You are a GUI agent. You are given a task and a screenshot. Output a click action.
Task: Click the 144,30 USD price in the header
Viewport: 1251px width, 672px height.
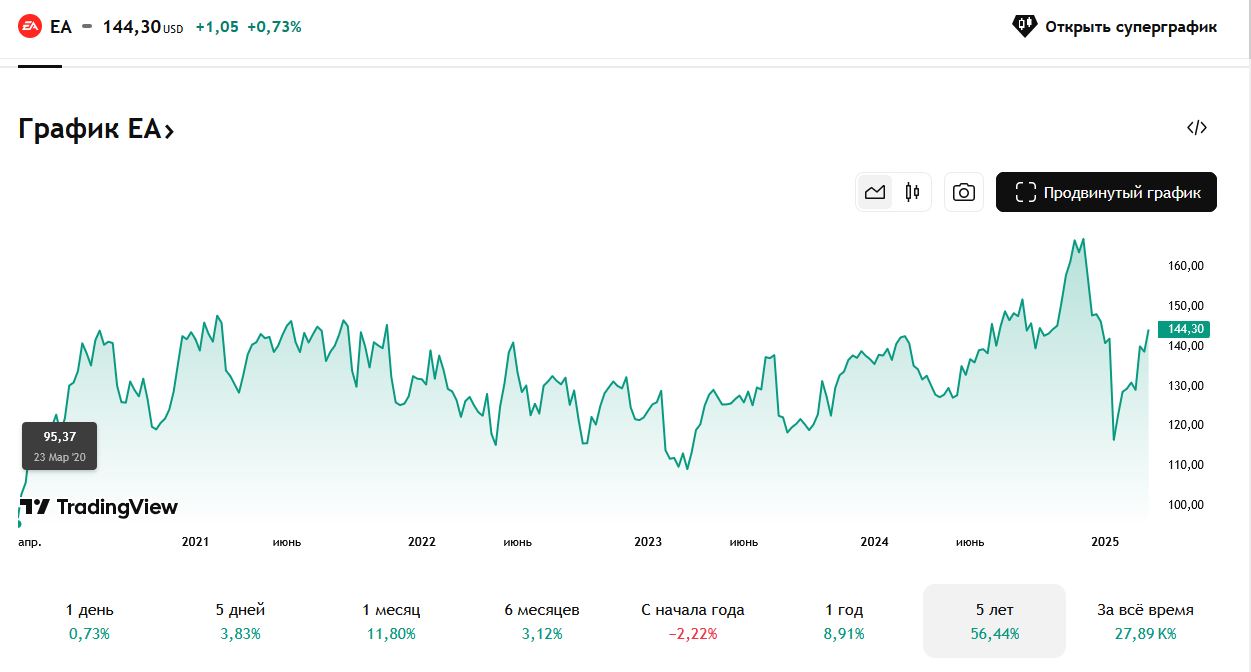pyautogui.click(x=143, y=27)
